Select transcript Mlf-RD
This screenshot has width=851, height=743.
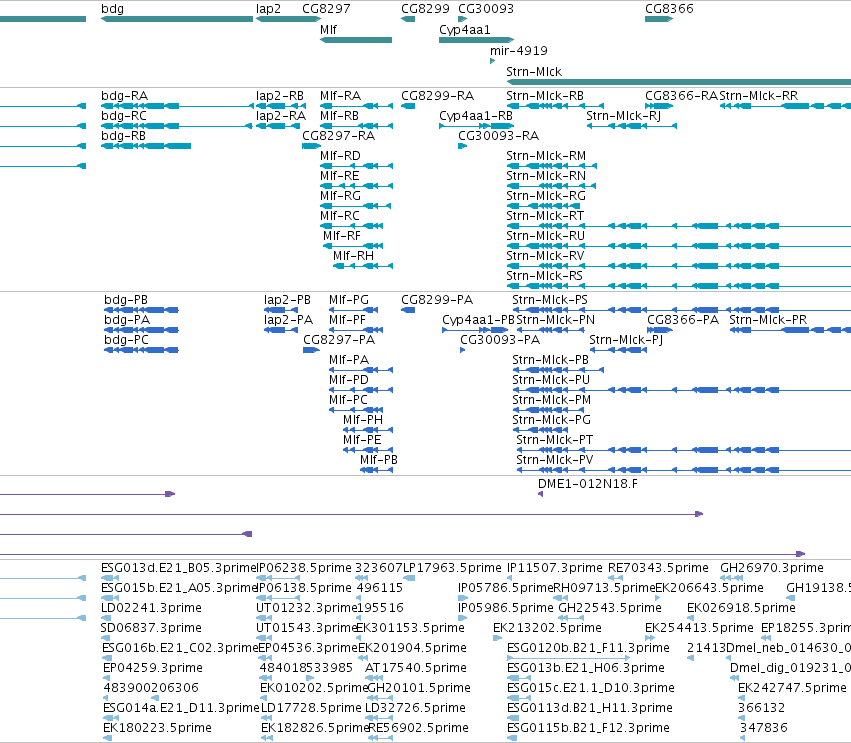[x=340, y=156]
